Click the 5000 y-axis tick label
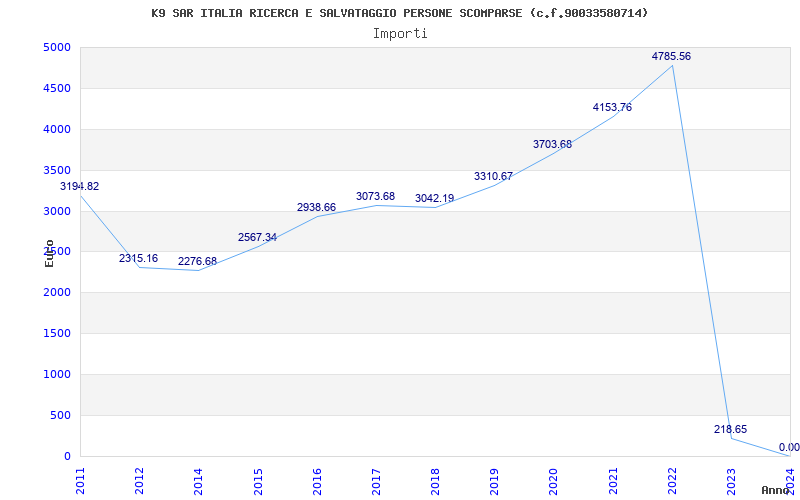Viewport: 800px width, 500px height. tap(57, 47)
